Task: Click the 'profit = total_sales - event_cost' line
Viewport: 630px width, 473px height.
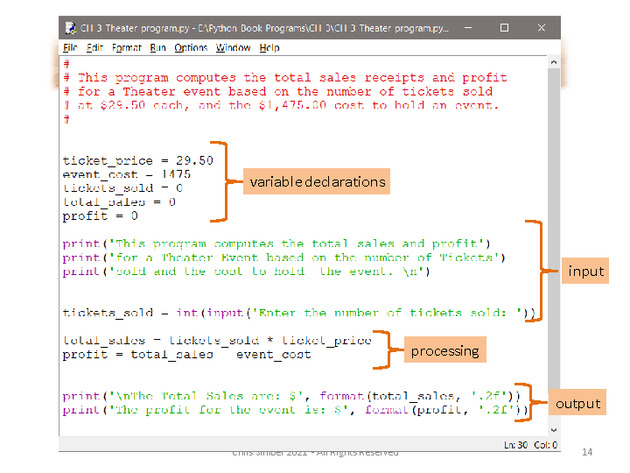Action: [187, 354]
